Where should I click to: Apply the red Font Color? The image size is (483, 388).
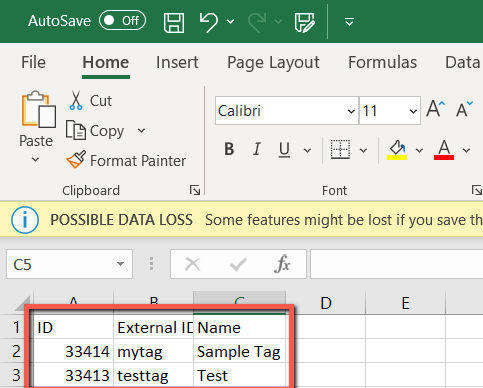click(444, 150)
